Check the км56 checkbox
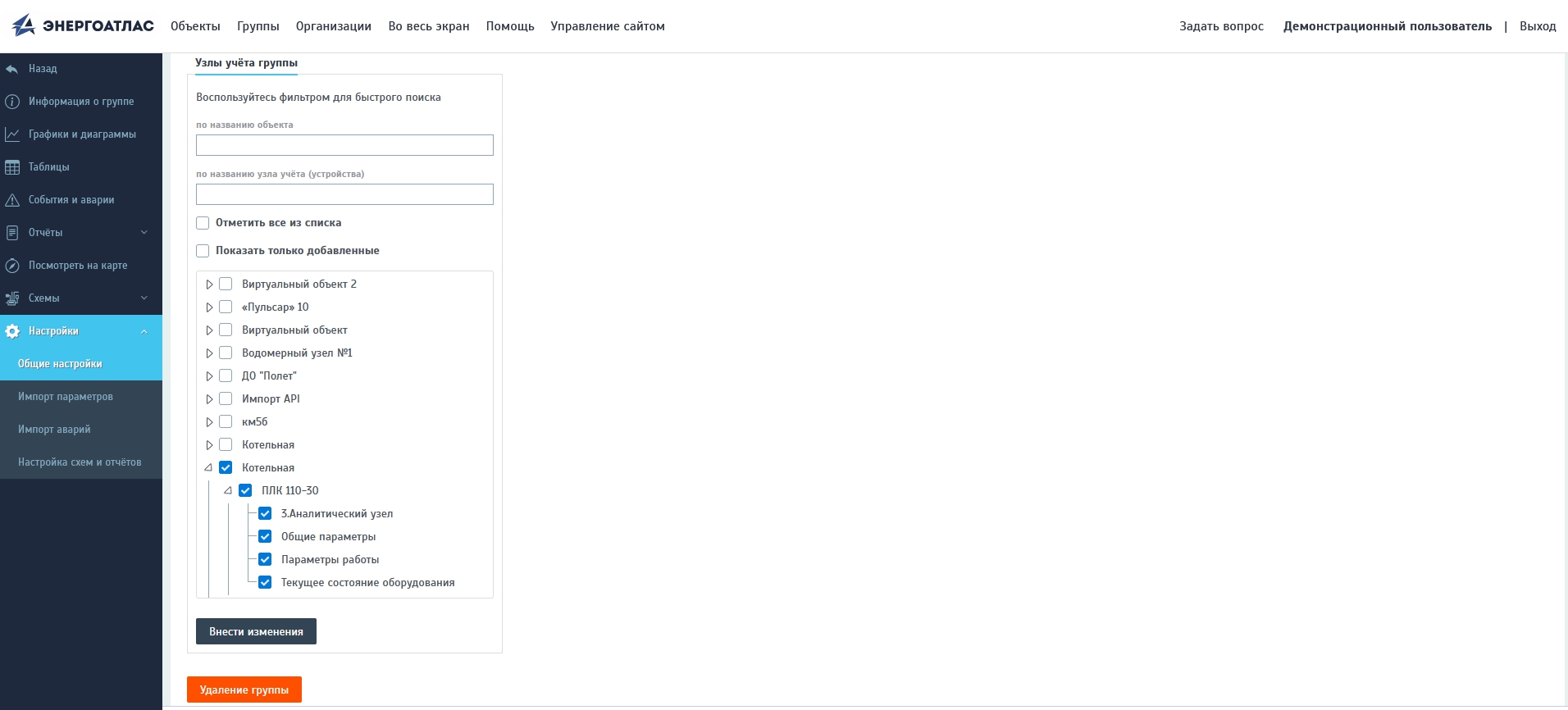The width and height of the screenshot is (1568, 710). [x=226, y=421]
